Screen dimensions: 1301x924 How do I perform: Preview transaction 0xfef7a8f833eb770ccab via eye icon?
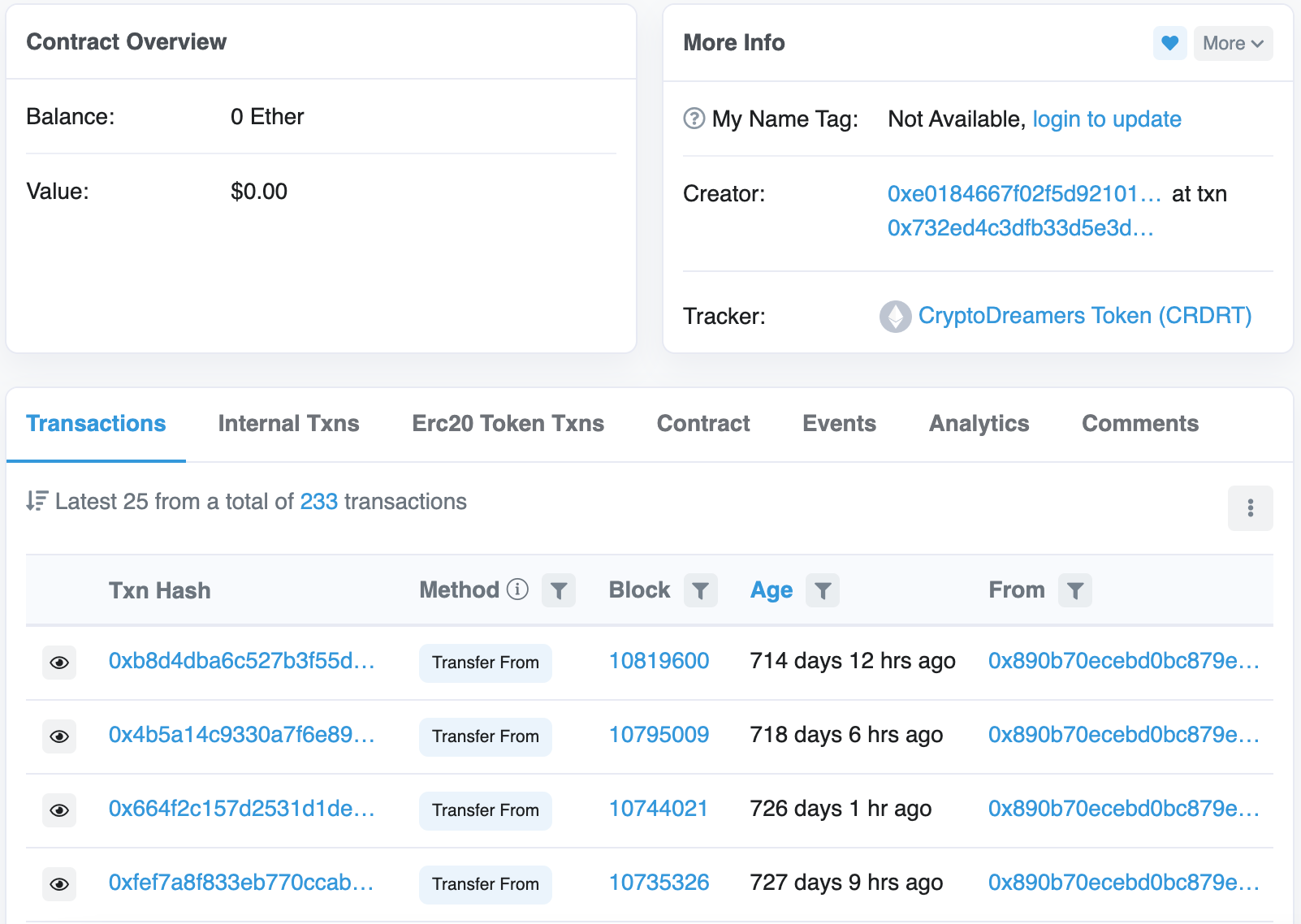click(x=59, y=884)
